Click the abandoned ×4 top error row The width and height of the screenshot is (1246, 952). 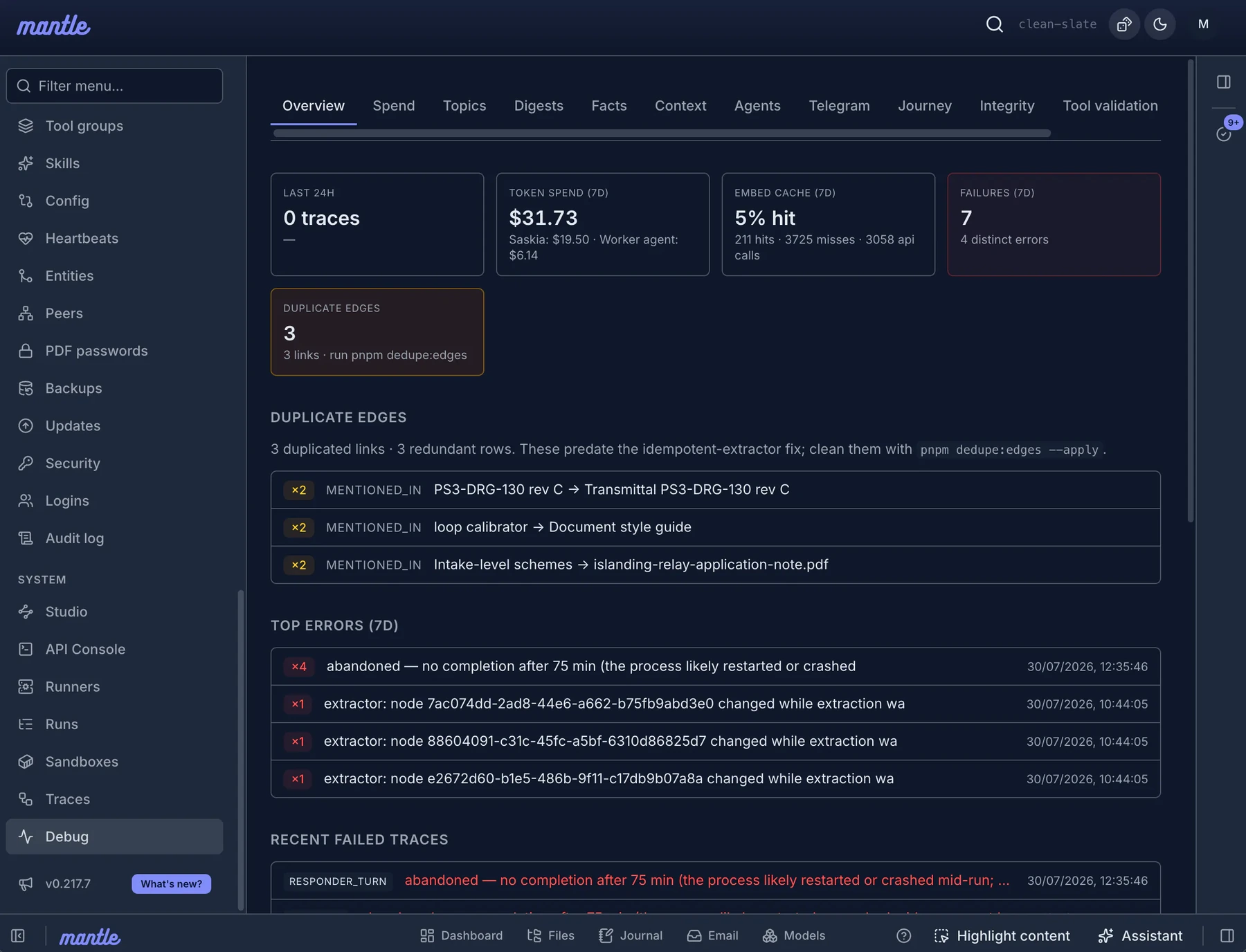715,666
